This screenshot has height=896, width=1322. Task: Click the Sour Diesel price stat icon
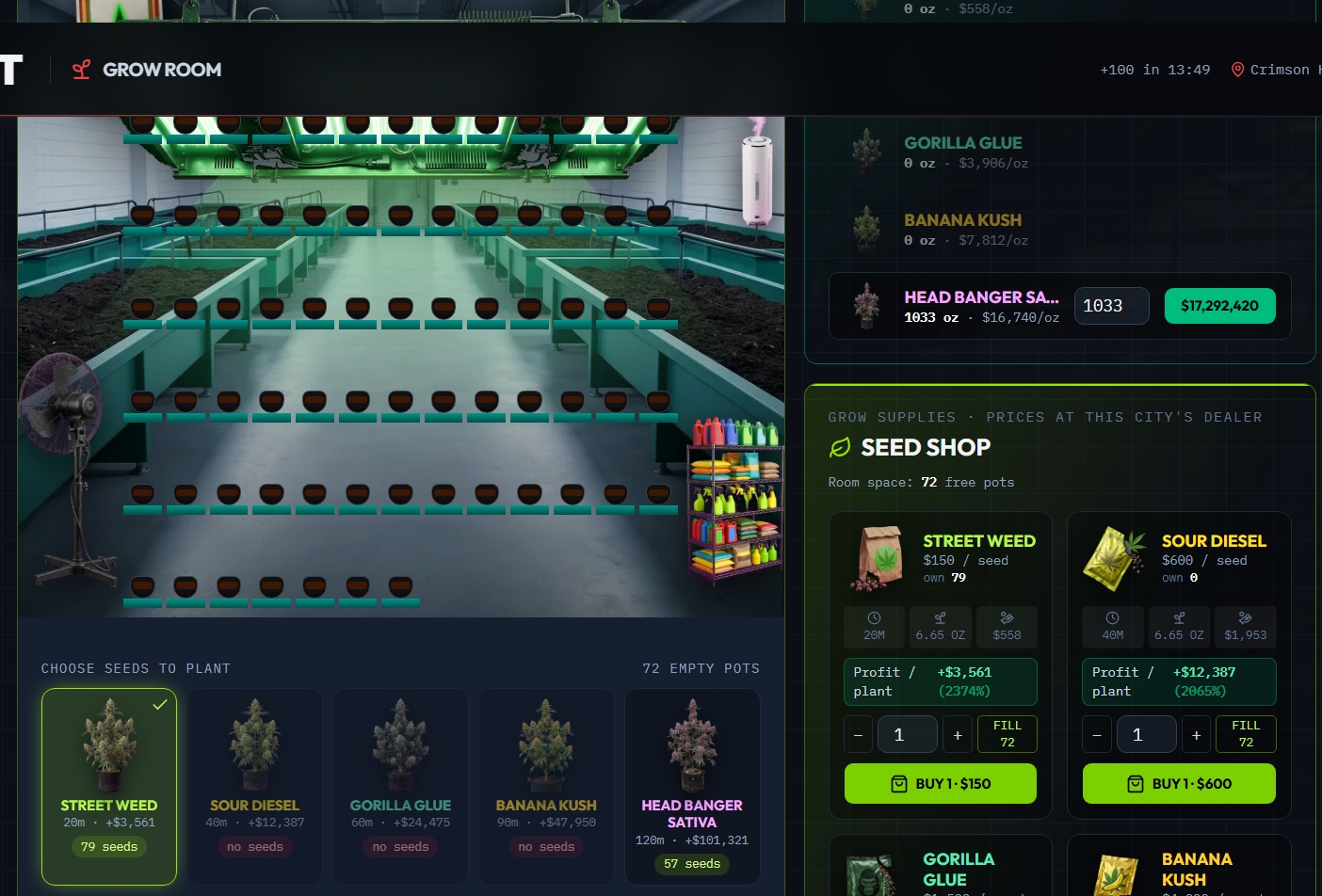(1245, 618)
